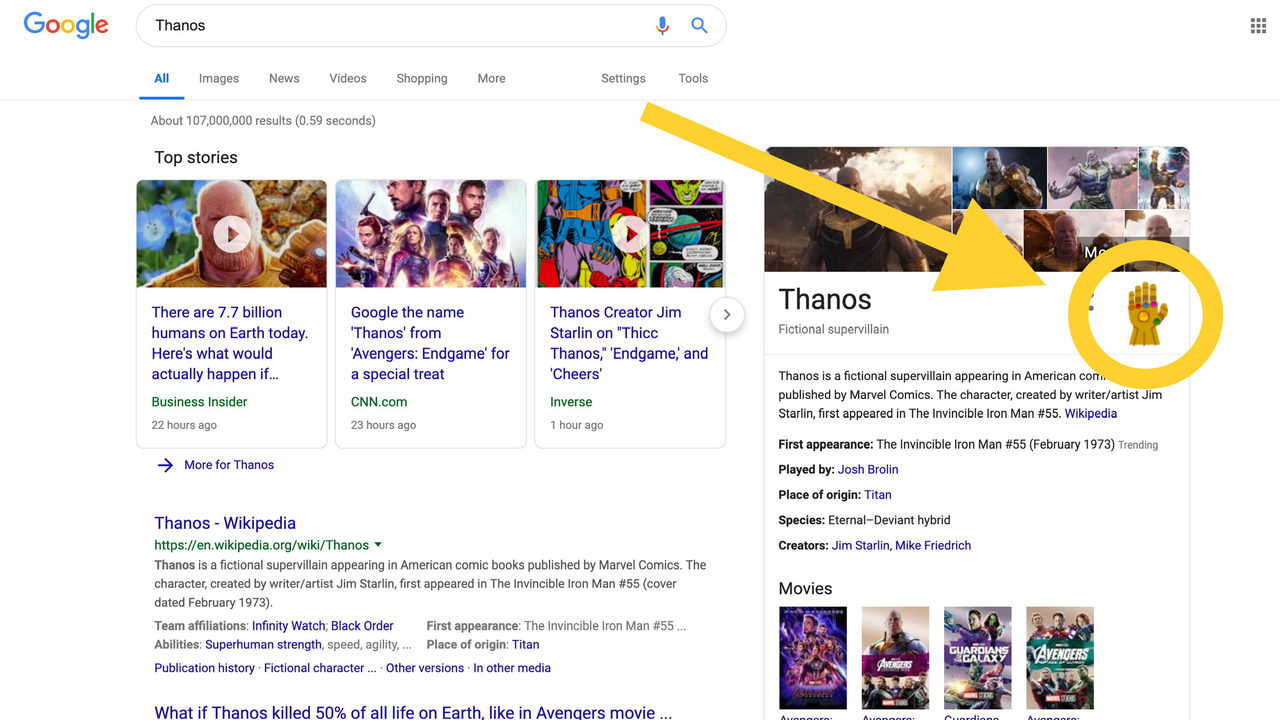The image size is (1280, 720).
Task: Open the Thanos - Wikipedia result
Action: [x=225, y=523]
